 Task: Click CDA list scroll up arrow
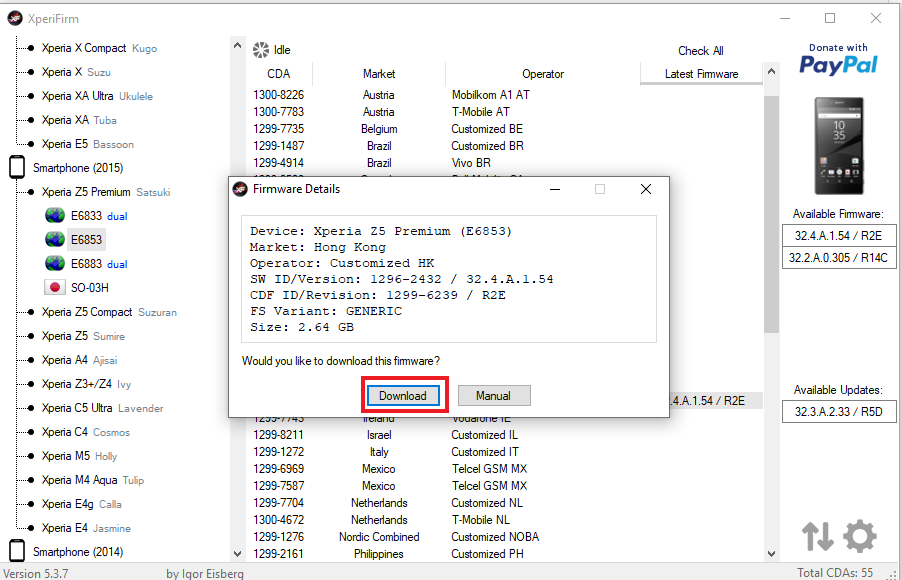pyautogui.click(x=771, y=72)
